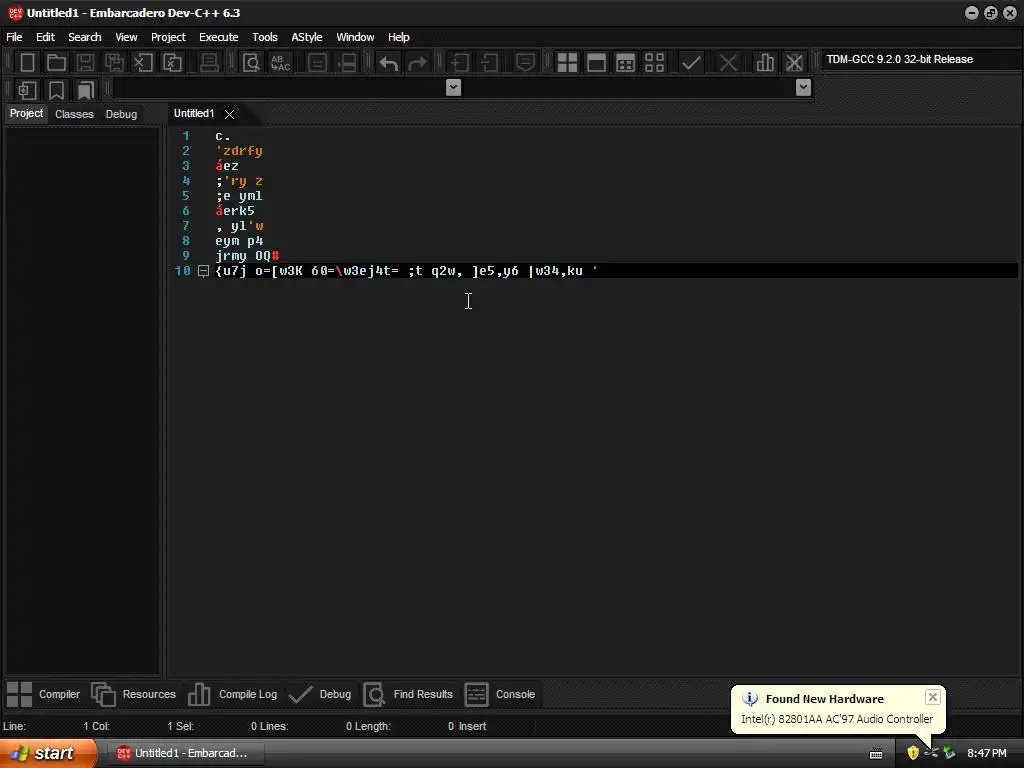Image resolution: width=1024 pixels, height=768 pixels.
Task: Select the Untitled1 editor tab
Action: [194, 114]
